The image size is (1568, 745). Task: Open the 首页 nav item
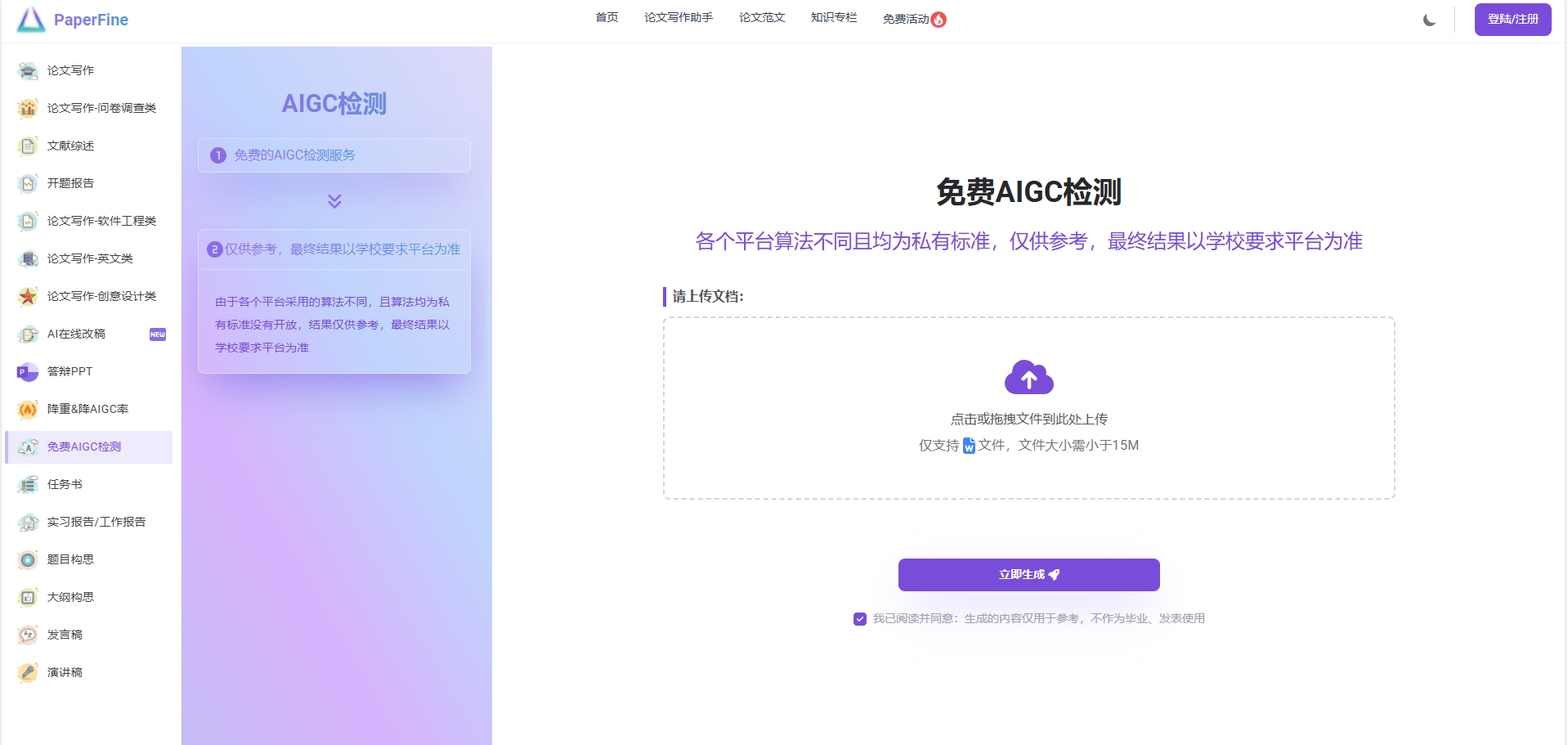(607, 18)
